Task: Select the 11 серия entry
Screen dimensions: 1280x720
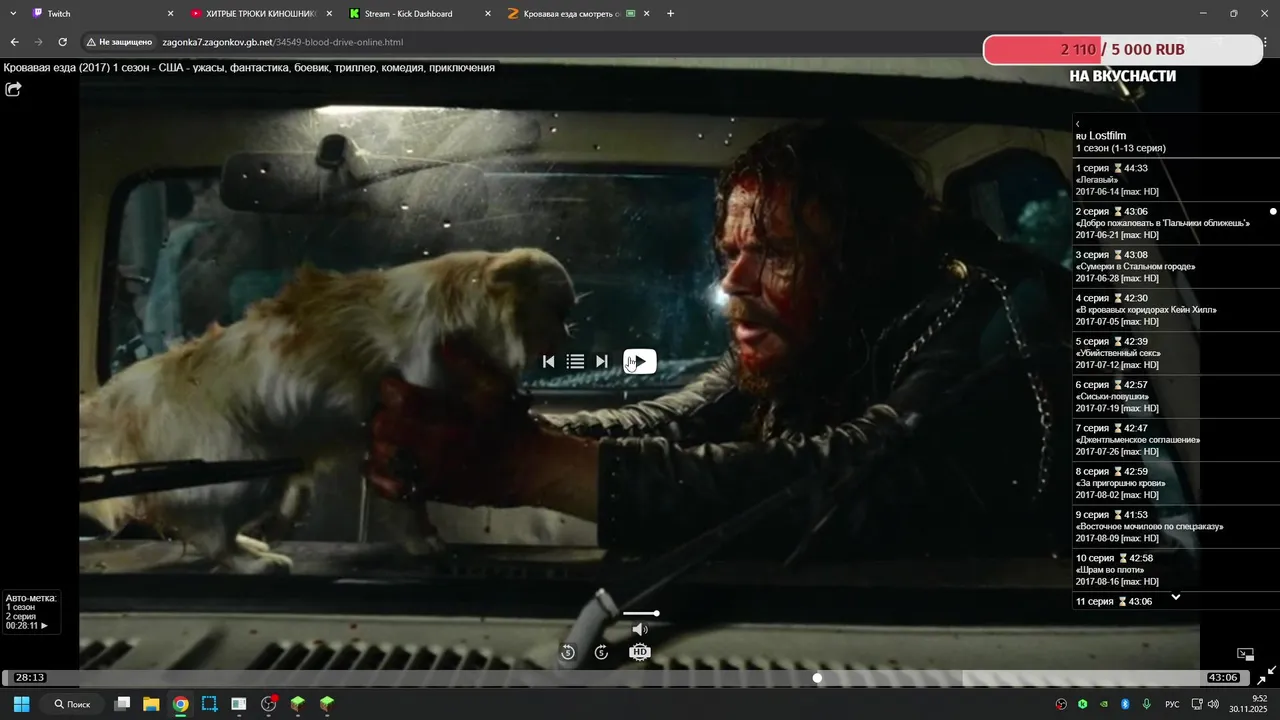Action: (1176, 601)
